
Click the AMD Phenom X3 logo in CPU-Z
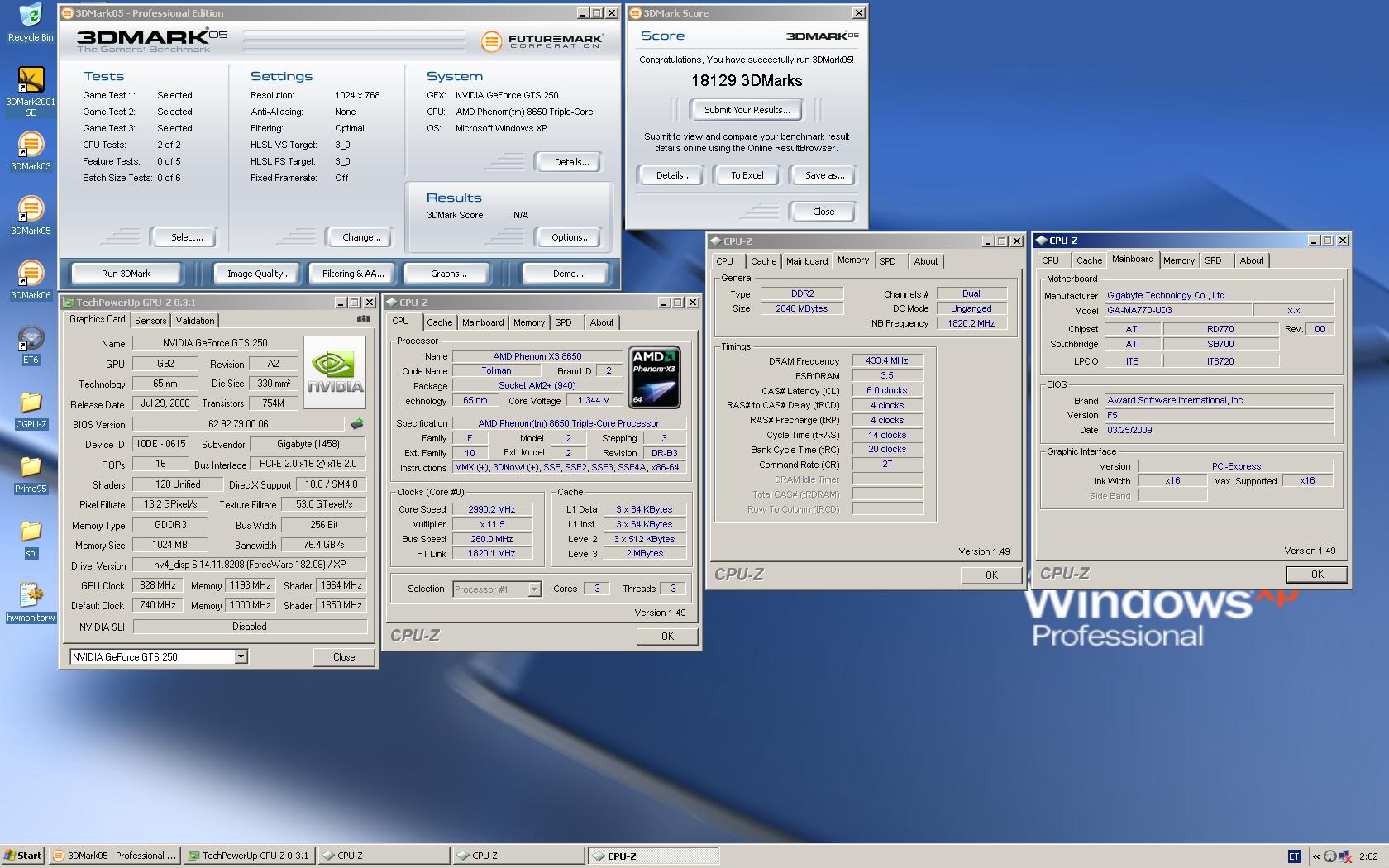(x=654, y=377)
